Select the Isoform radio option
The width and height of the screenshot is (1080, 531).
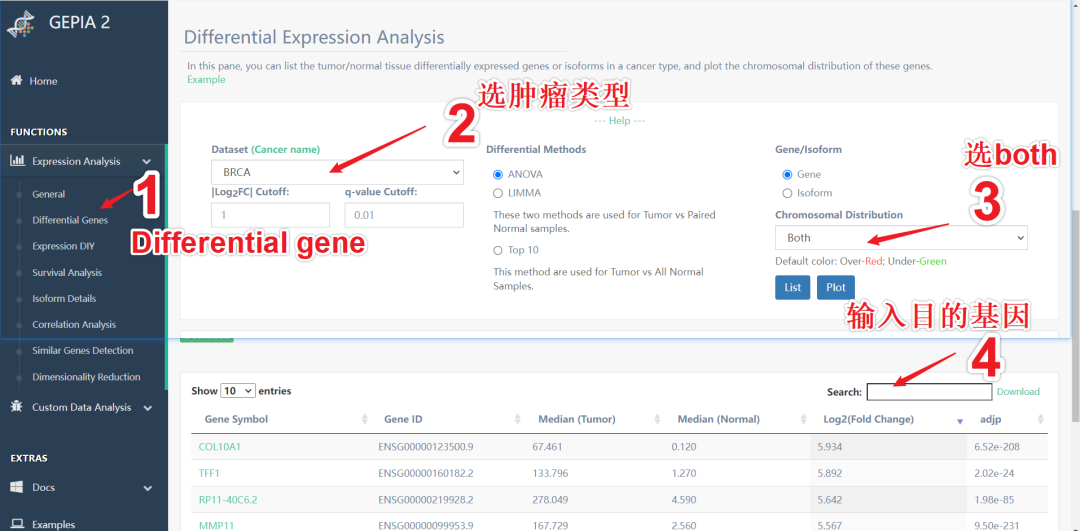787,193
